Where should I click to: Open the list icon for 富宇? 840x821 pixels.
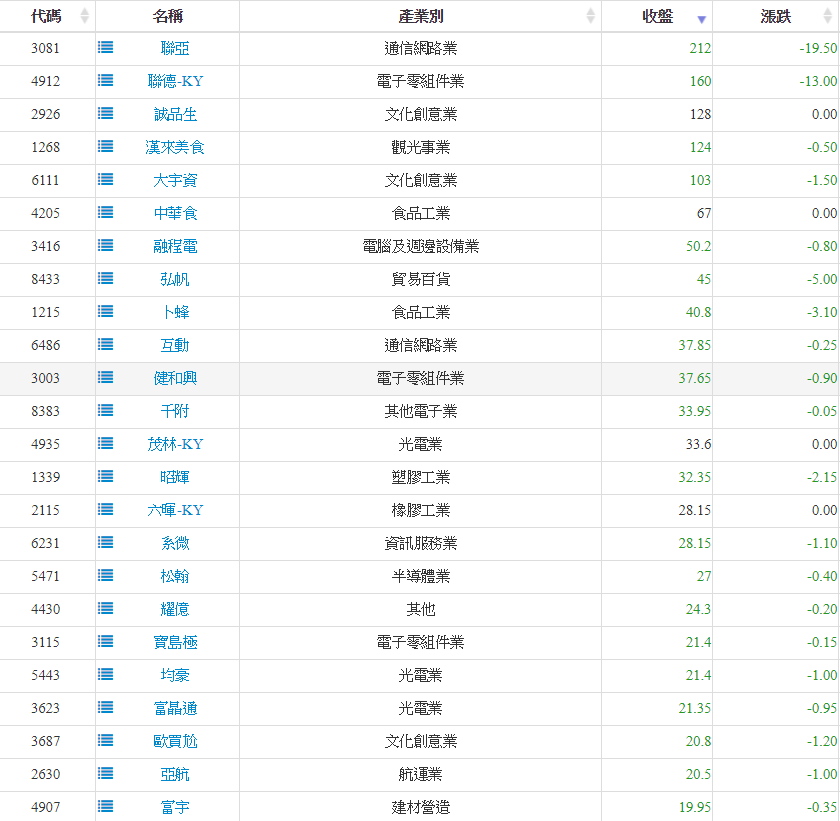click(x=105, y=806)
